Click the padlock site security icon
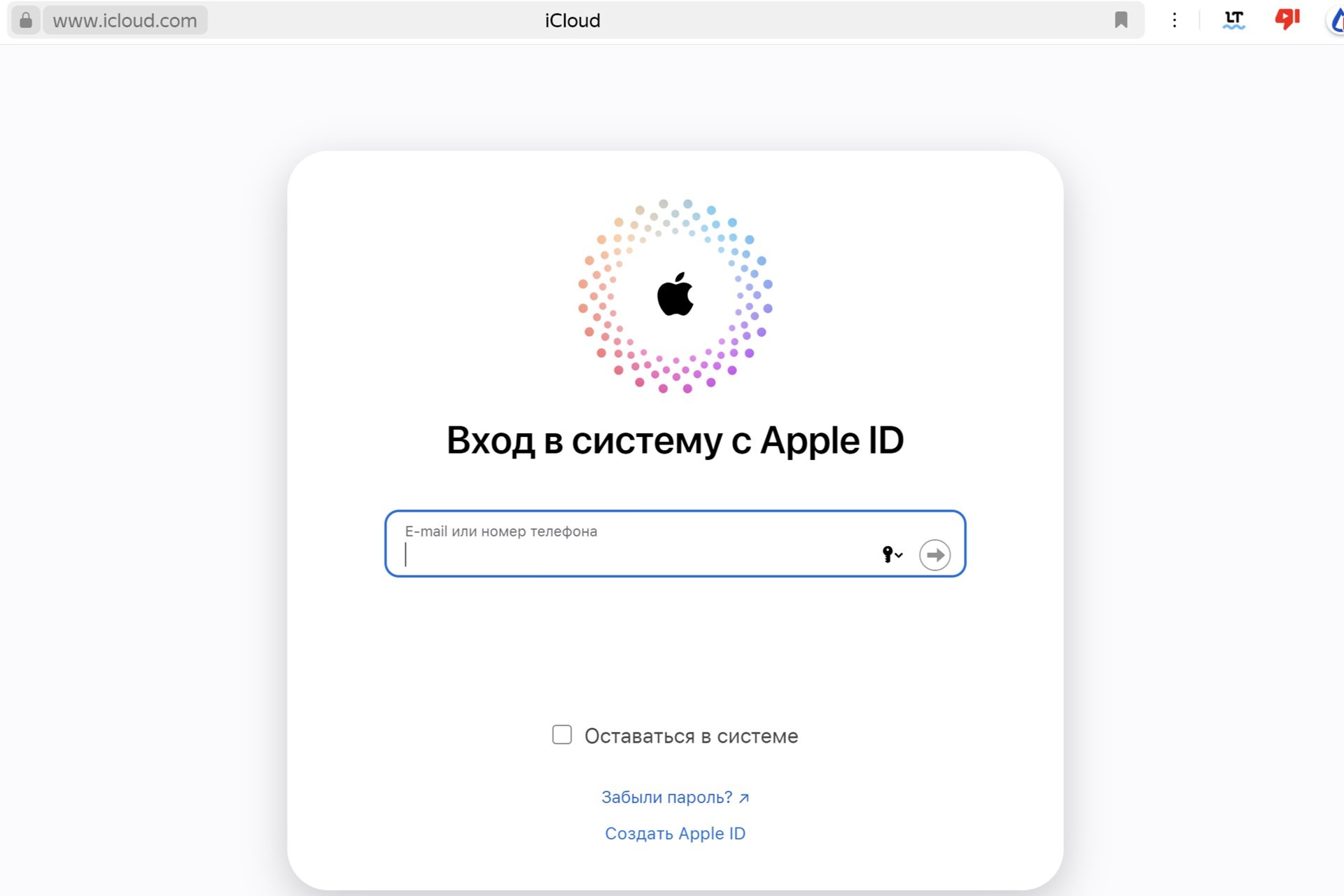This screenshot has width=1344, height=896. [26, 20]
